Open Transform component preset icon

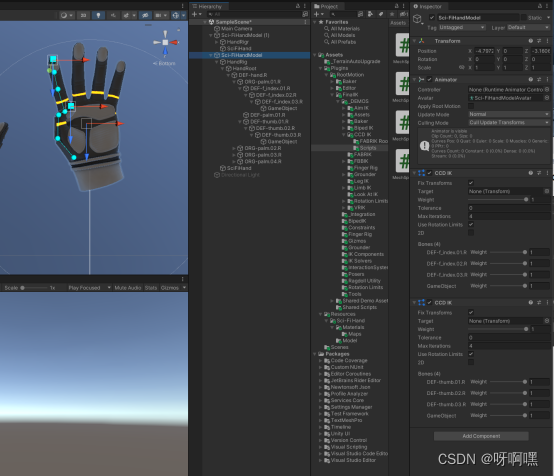[539, 41]
